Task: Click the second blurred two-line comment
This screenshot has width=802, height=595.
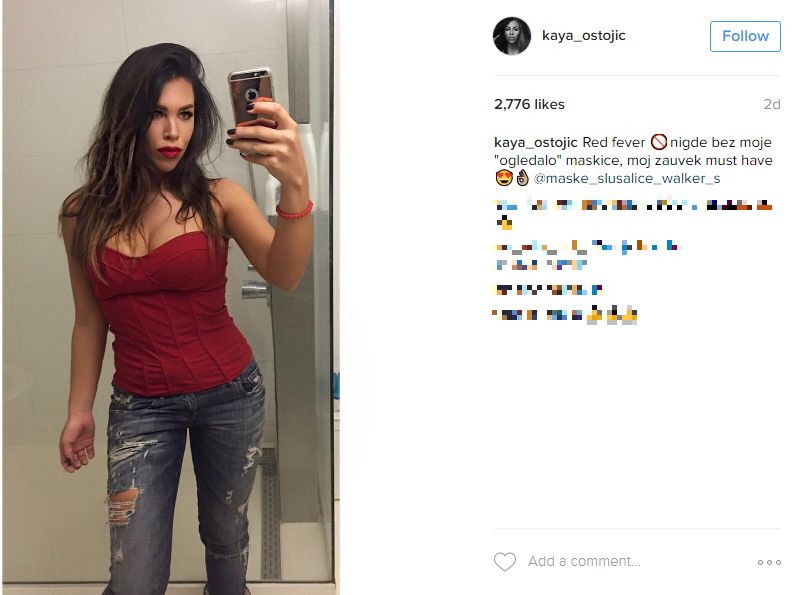Action: point(587,255)
